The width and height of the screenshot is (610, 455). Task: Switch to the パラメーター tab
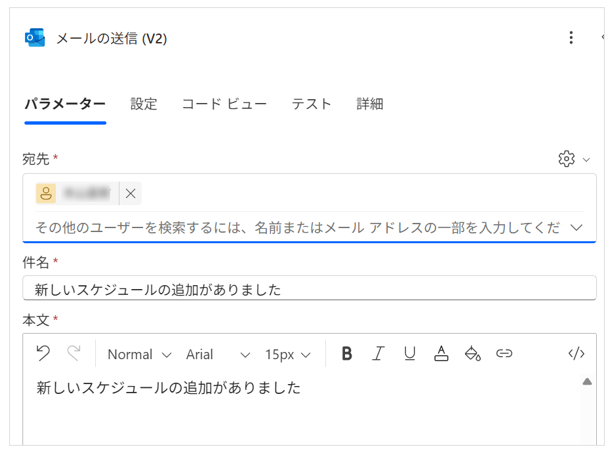[65, 104]
